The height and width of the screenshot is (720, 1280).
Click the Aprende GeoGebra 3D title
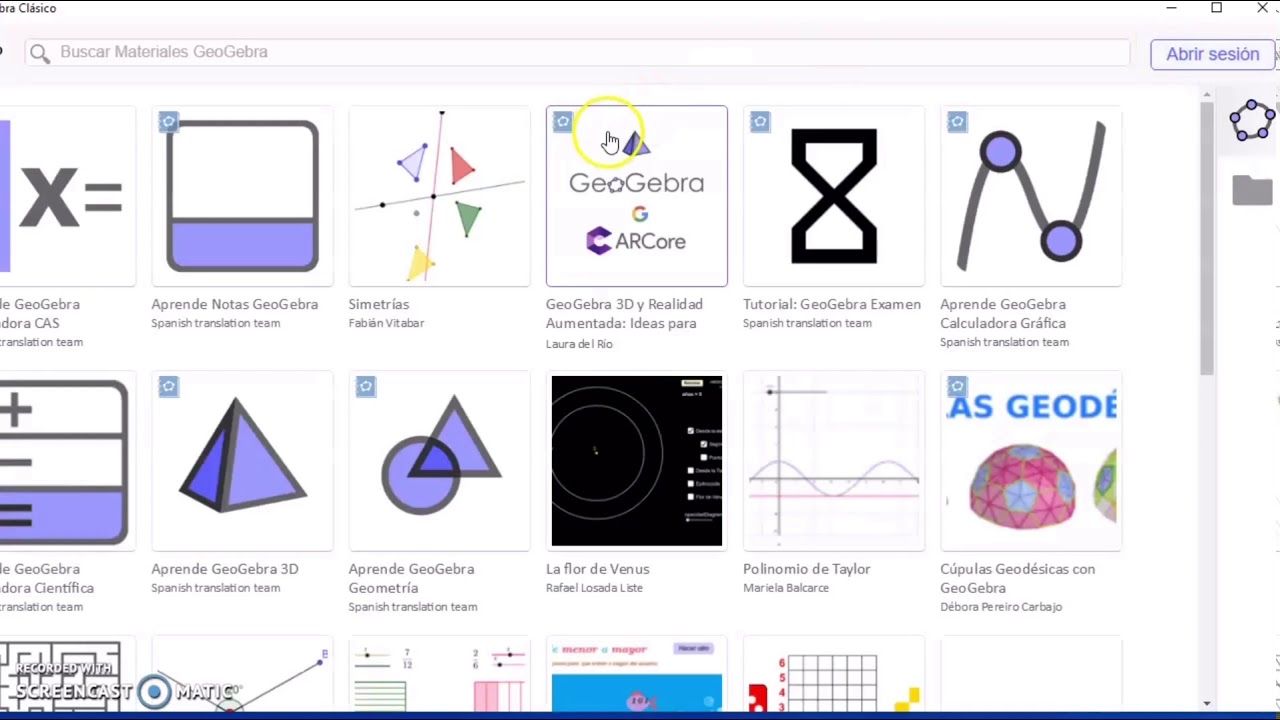coord(225,569)
